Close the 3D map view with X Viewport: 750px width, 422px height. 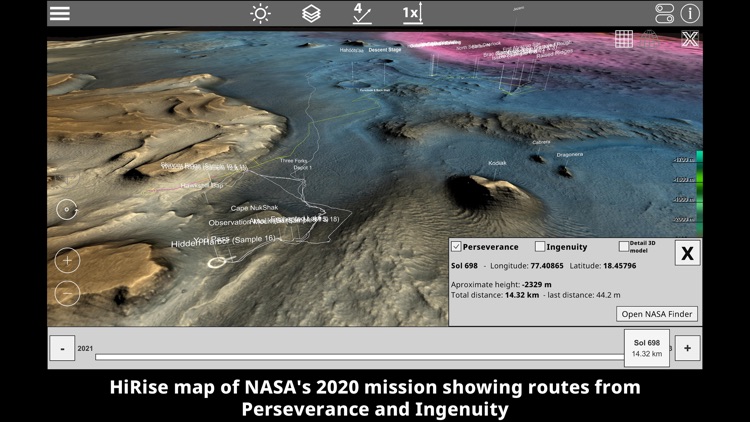(690, 39)
